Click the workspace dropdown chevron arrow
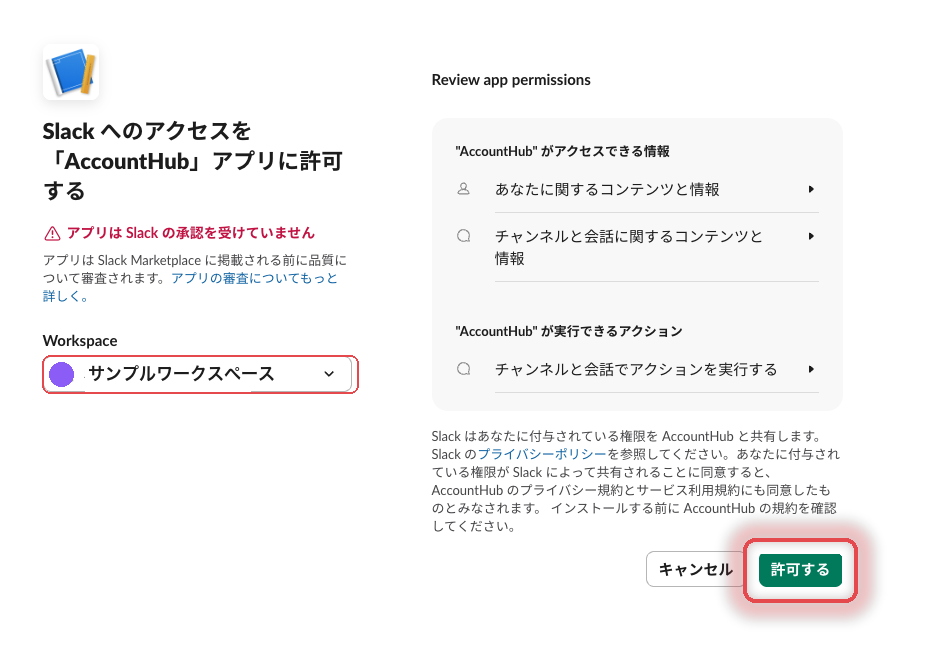This screenshot has height=661, width=934. point(329,374)
